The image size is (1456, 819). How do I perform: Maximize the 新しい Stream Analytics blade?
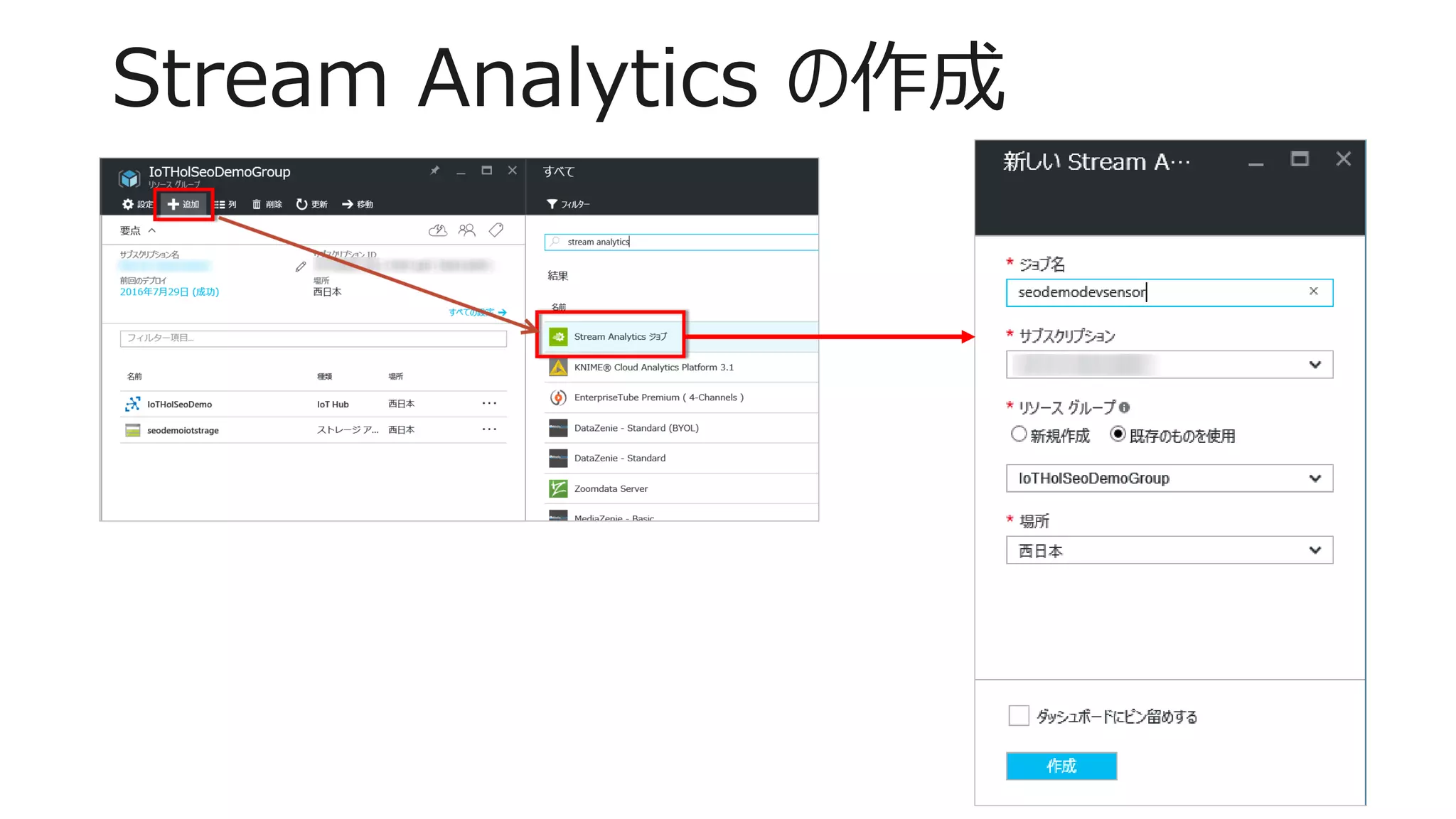click(1300, 159)
